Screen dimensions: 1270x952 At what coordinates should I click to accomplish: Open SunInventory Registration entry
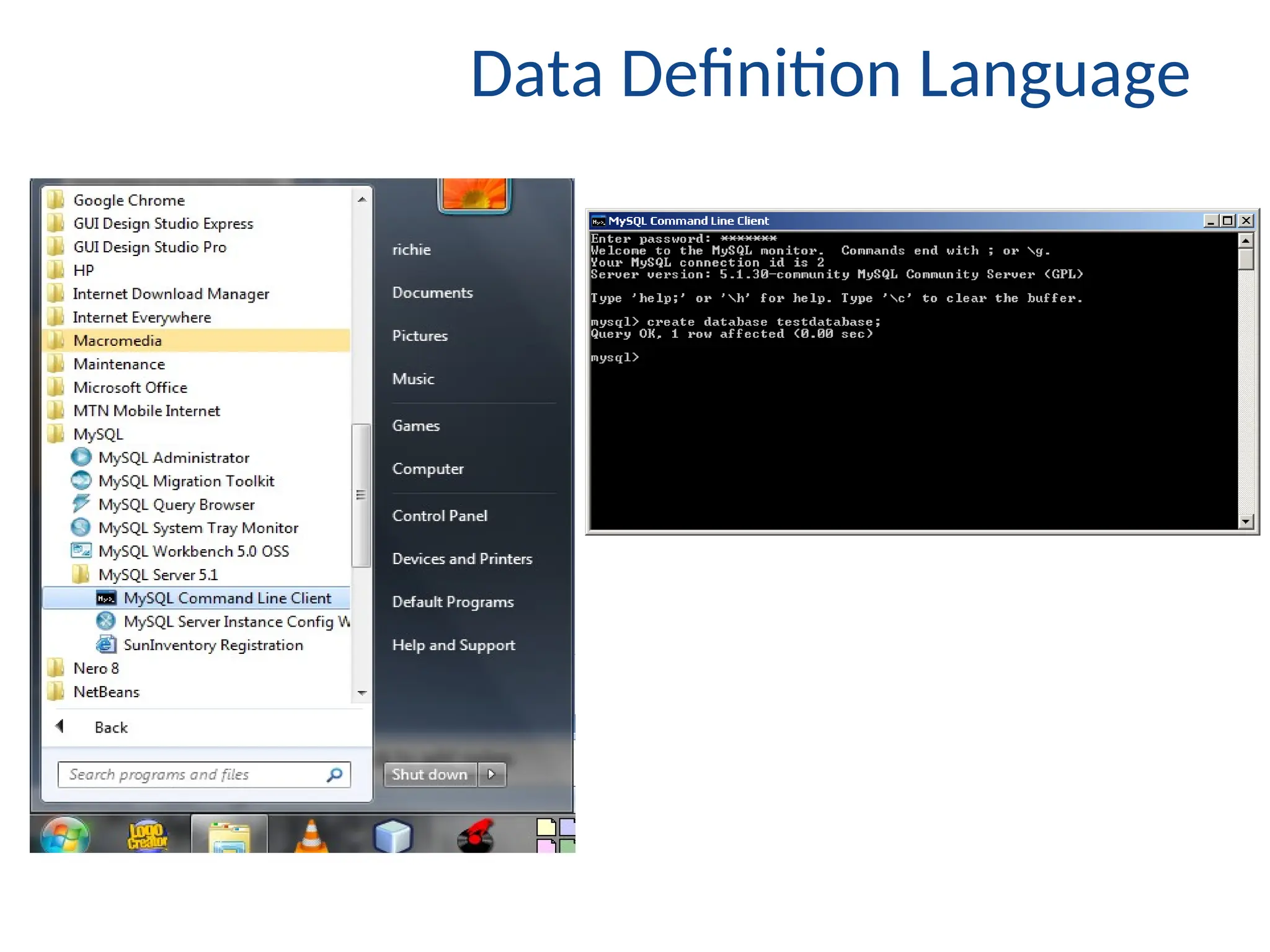(x=200, y=645)
